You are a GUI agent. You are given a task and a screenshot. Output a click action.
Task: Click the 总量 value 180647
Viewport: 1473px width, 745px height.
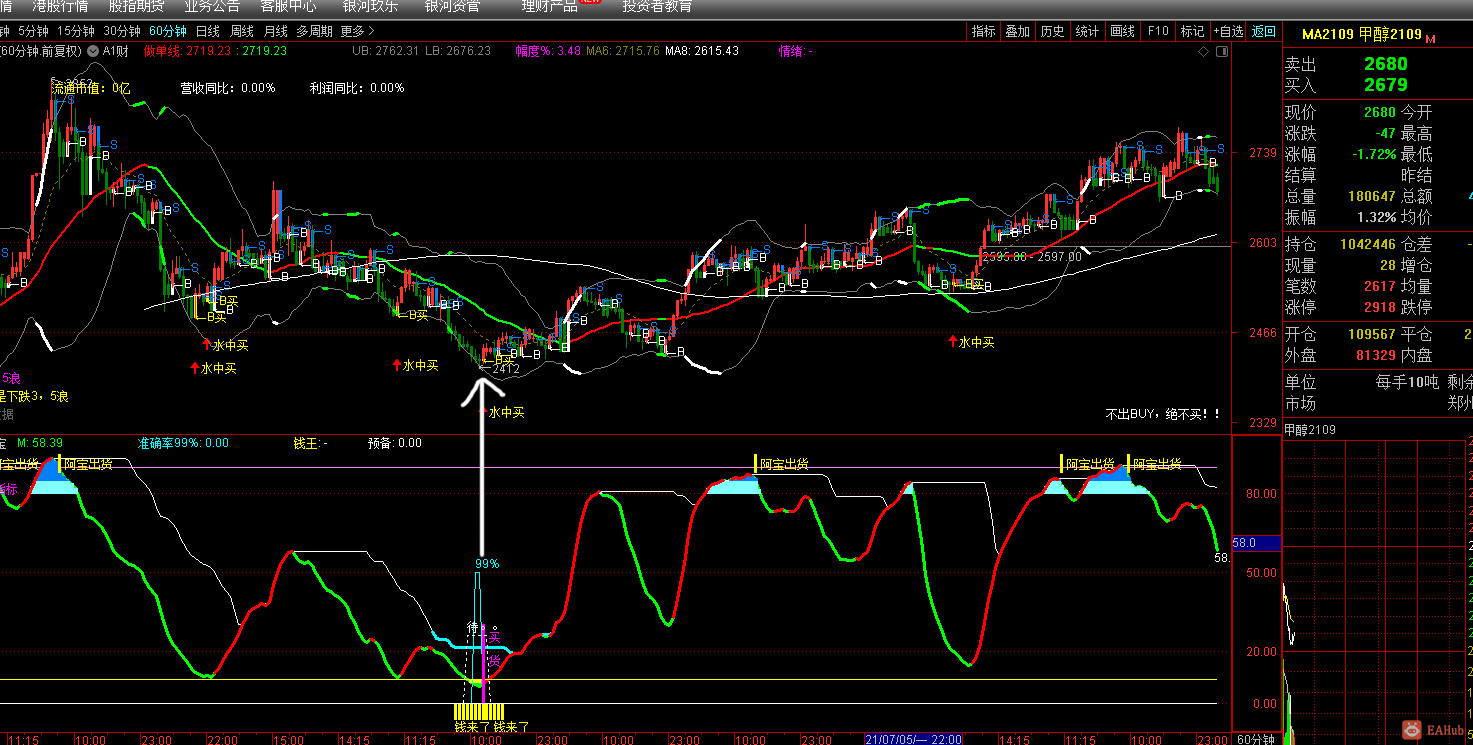click(x=1372, y=196)
